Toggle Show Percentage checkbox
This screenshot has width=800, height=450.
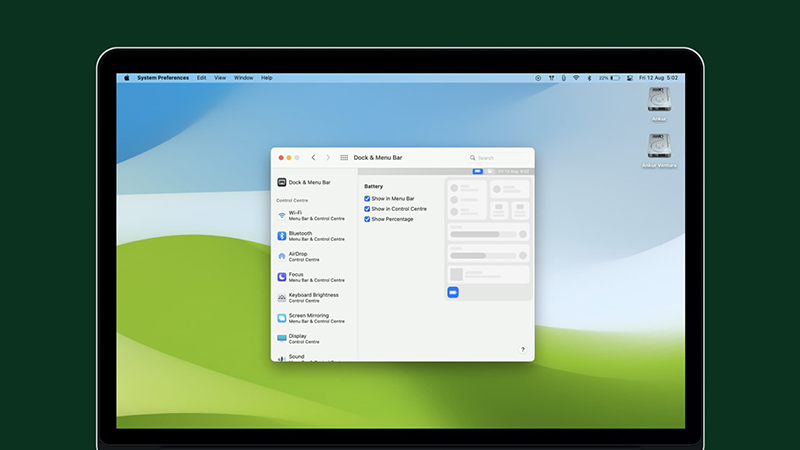click(x=367, y=219)
